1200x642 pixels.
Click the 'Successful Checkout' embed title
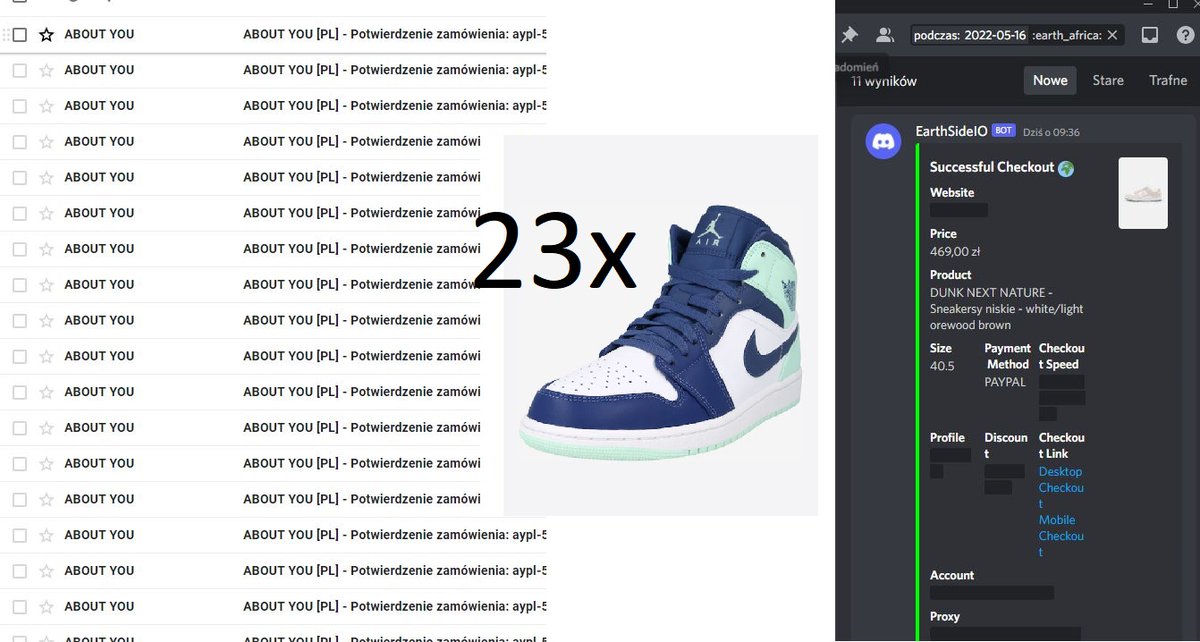click(992, 167)
